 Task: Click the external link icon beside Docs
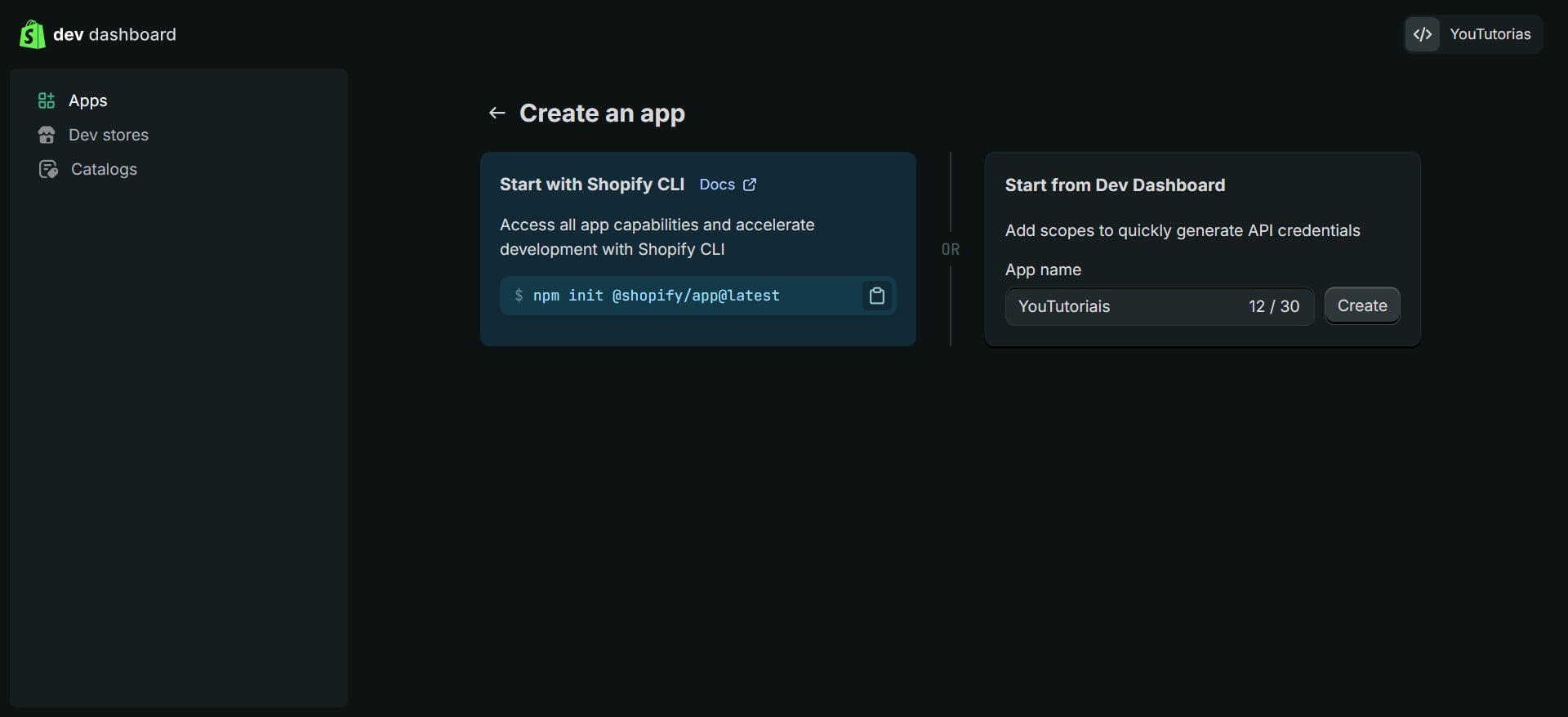(750, 185)
